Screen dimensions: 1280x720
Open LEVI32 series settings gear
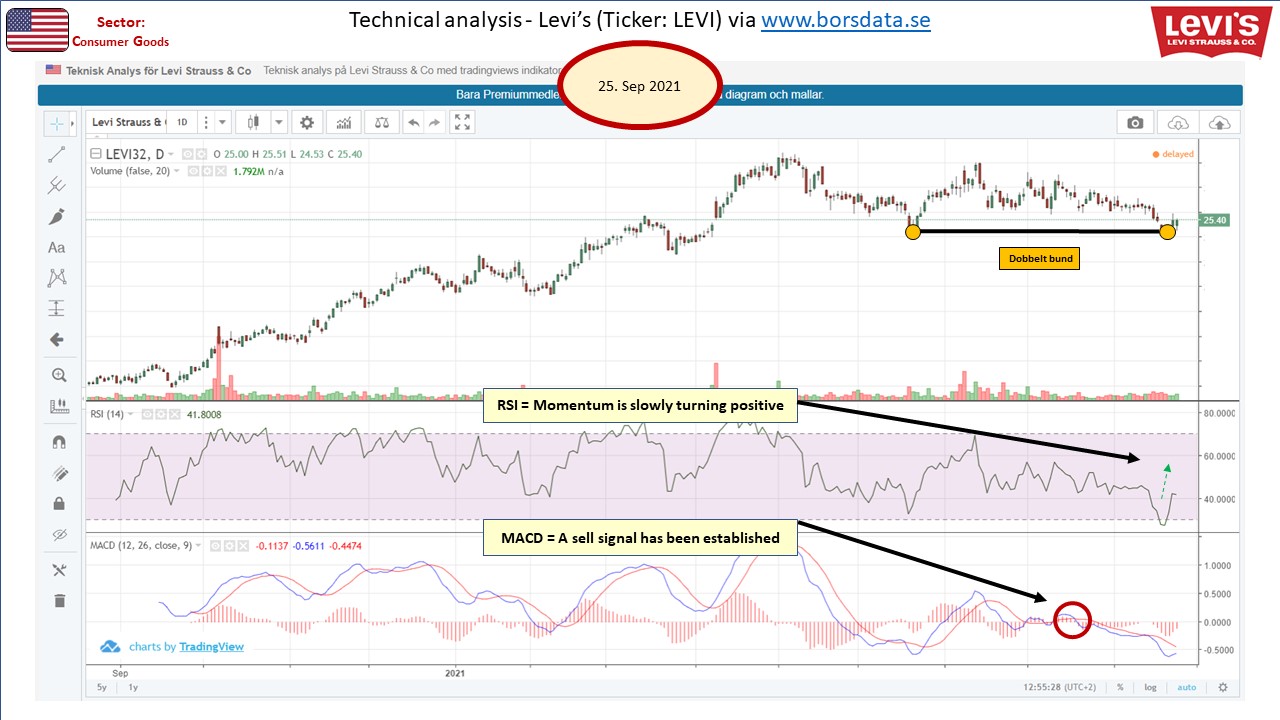pyautogui.click(x=201, y=154)
